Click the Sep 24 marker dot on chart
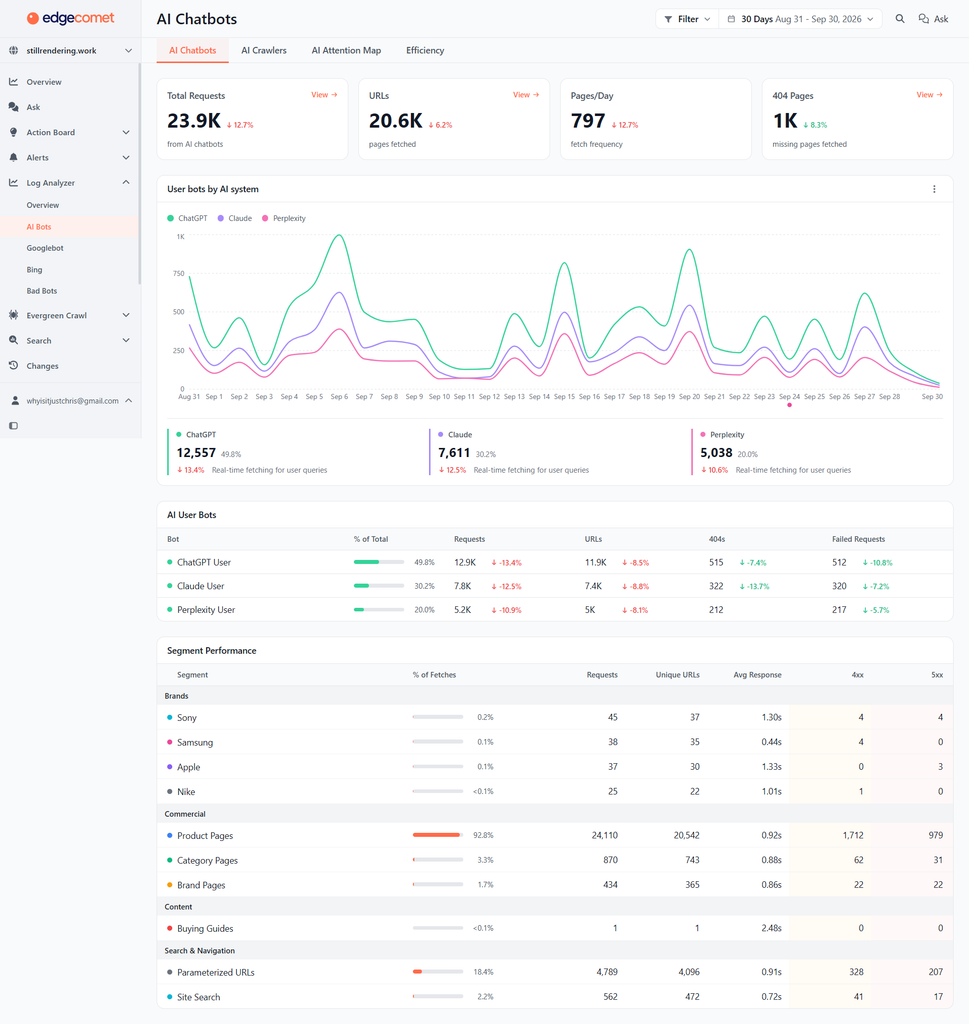969x1024 pixels. [x=789, y=406]
